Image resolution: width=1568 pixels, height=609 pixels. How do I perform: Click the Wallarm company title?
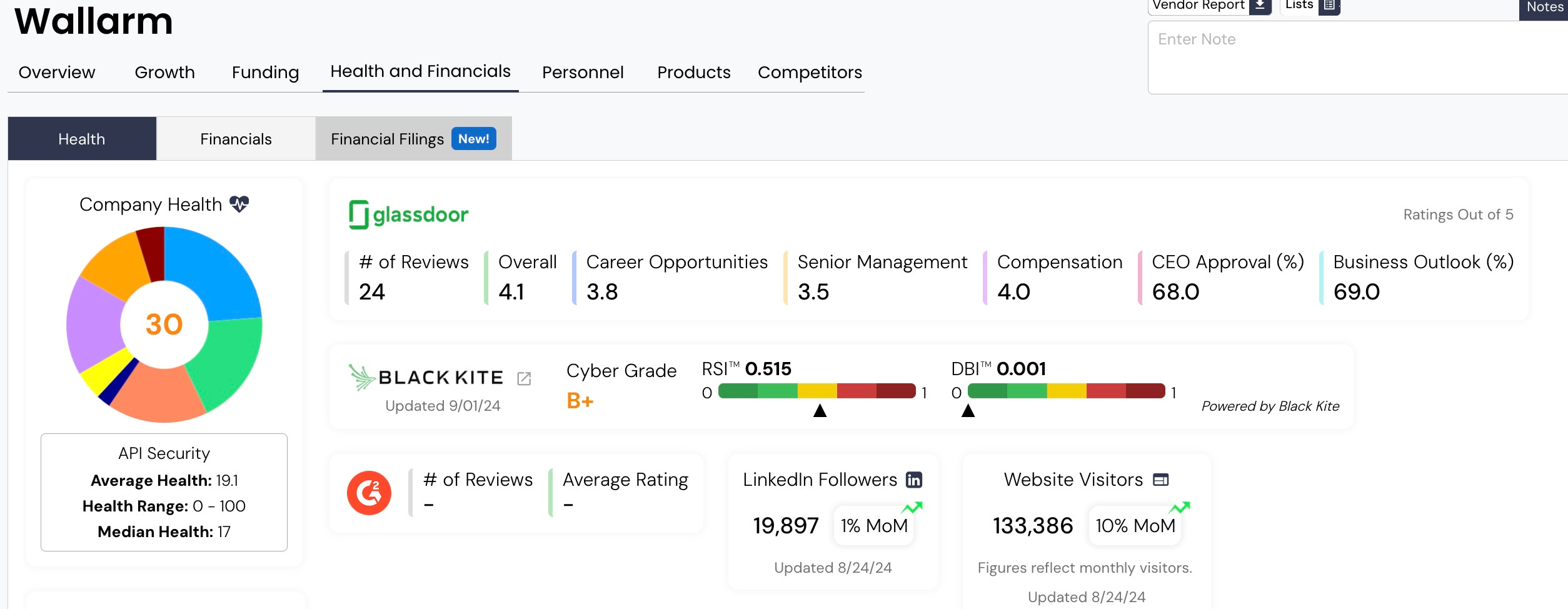coord(93,21)
